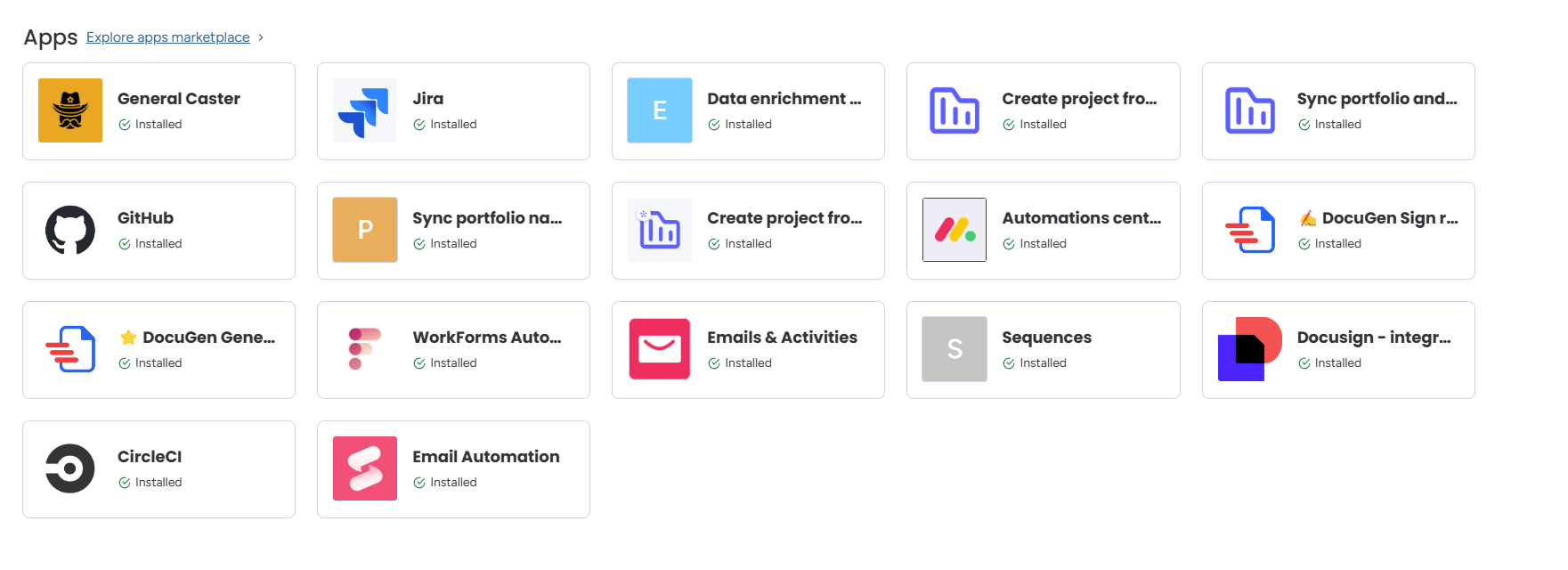This screenshot has height=570, width=1568.
Task: Open the Jira app title
Action: [428, 99]
